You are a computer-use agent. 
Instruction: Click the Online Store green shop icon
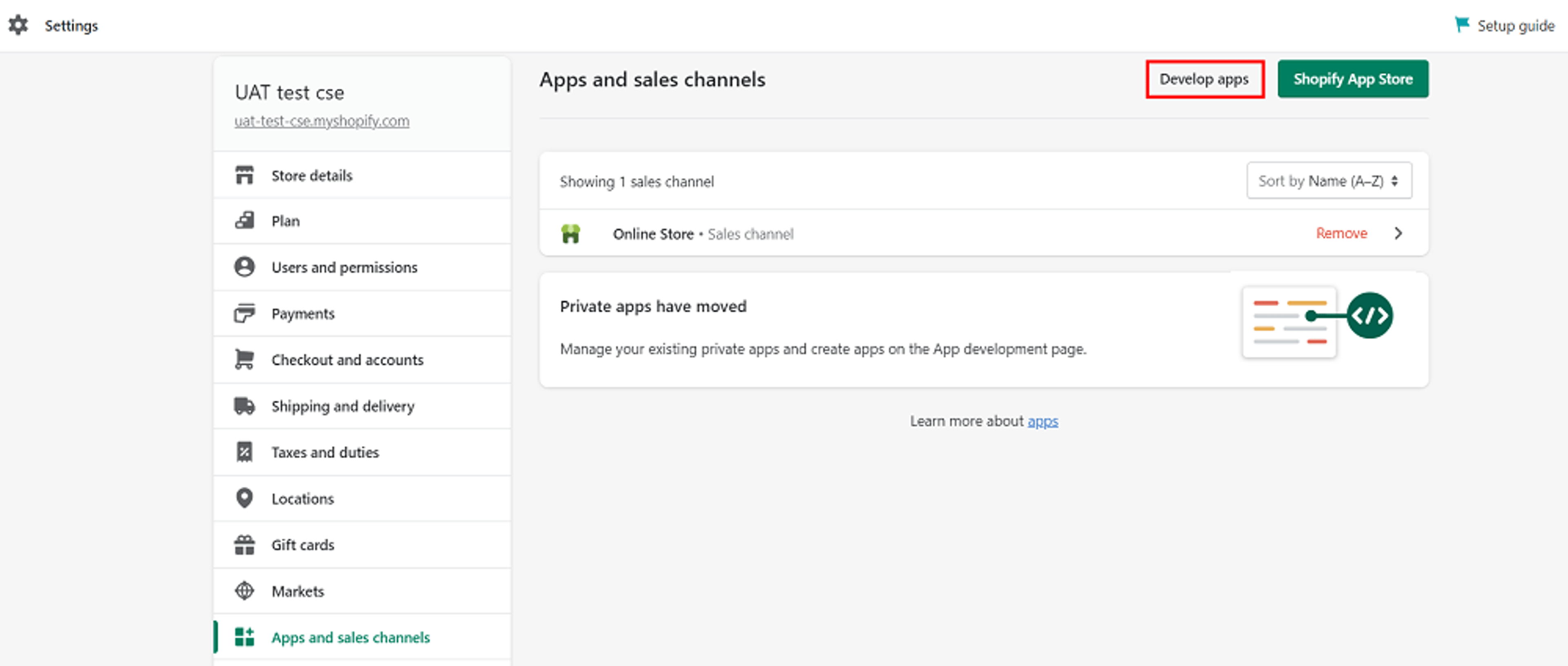pos(571,233)
